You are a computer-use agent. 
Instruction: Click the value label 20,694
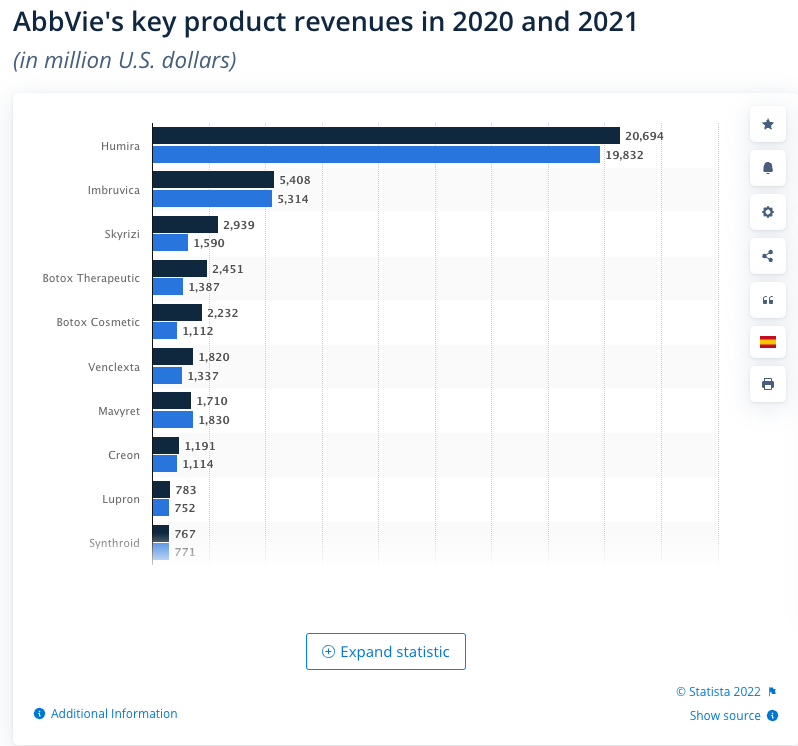pyautogui.click(x=644, y=136)
